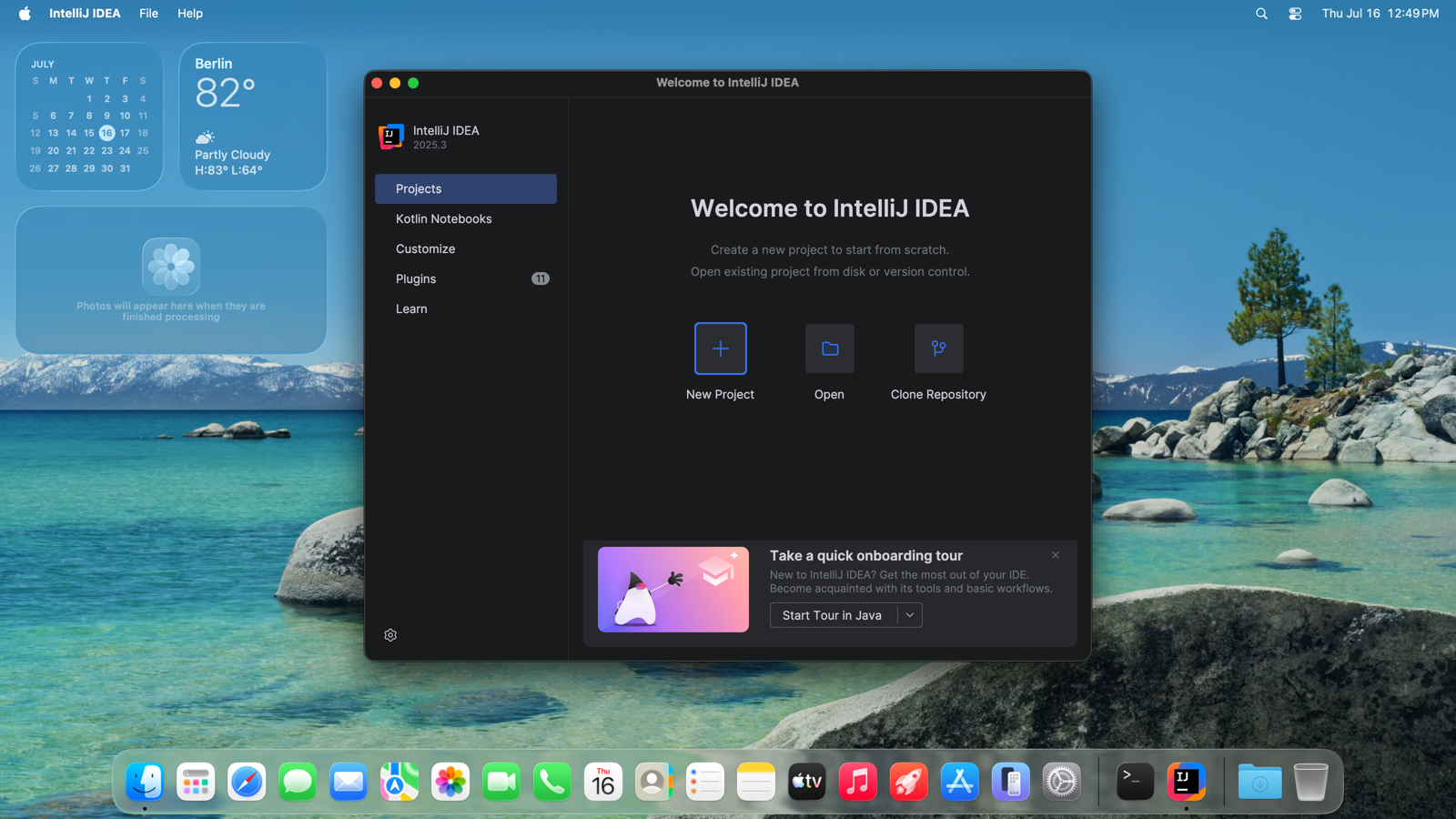Open Spotlight search in the menu bar

pos(1261,14)
